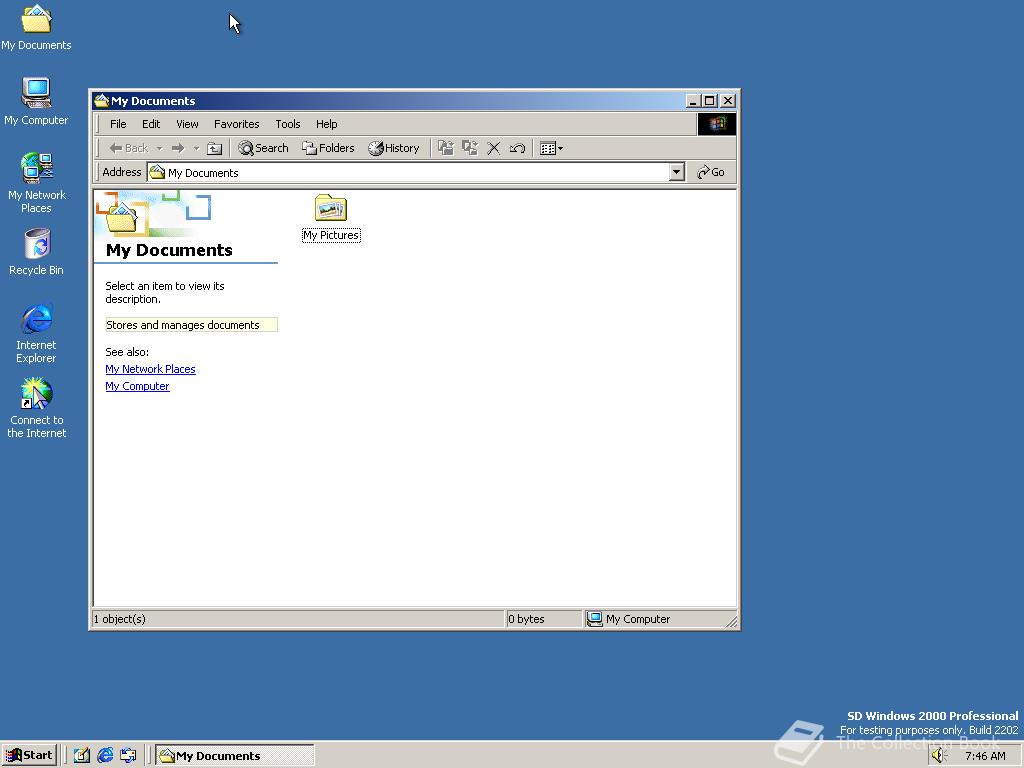Select My Computer desktop icon
Viewport: 1024px width, 768px height.
[x=36, y=103]
